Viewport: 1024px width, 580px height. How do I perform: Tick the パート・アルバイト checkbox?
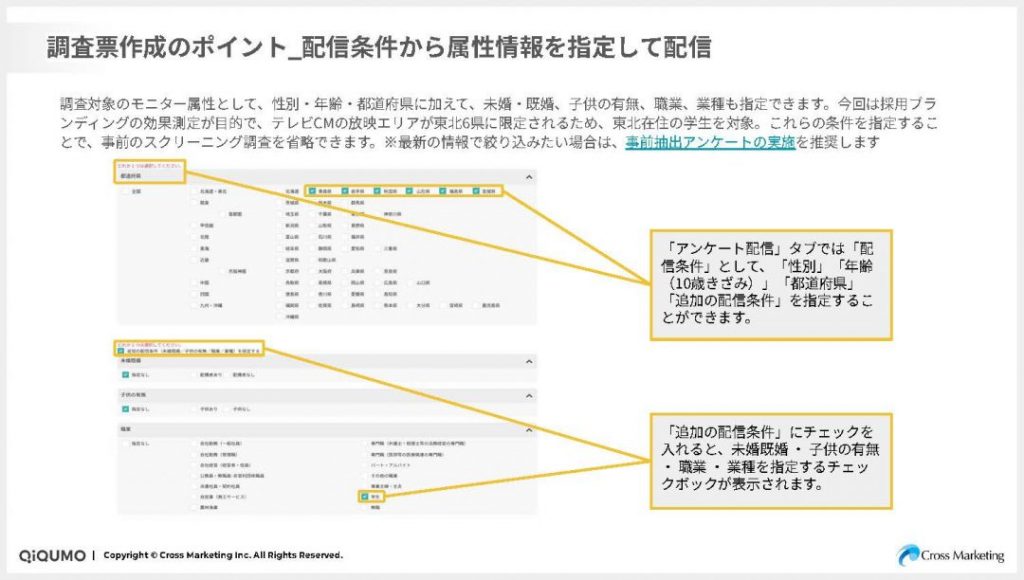364,465
